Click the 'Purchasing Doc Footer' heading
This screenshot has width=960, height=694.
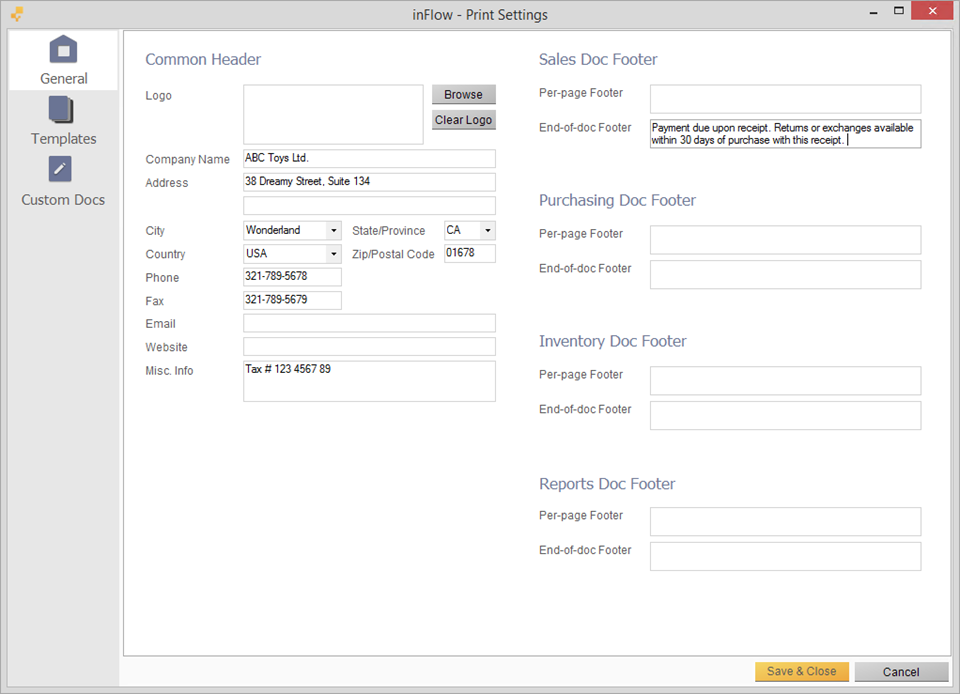(617, 200)
